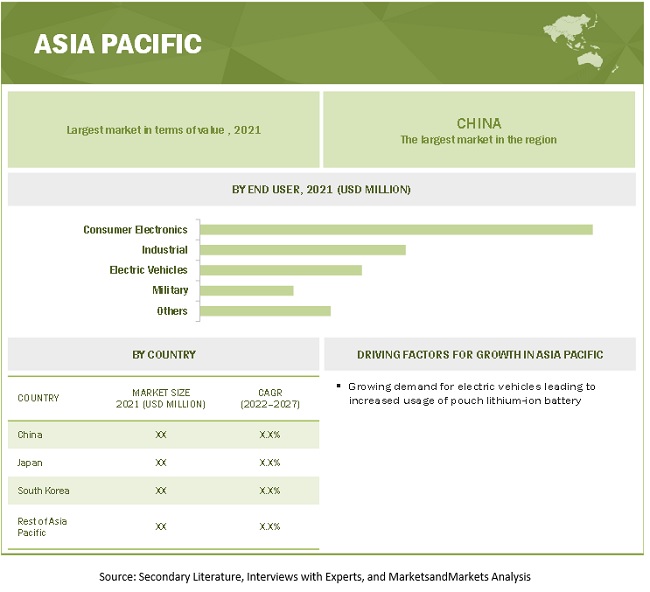Screen dimensions: 650x592
Task: Click the COUNTRY column header
Action: click(x=38, y=398)
